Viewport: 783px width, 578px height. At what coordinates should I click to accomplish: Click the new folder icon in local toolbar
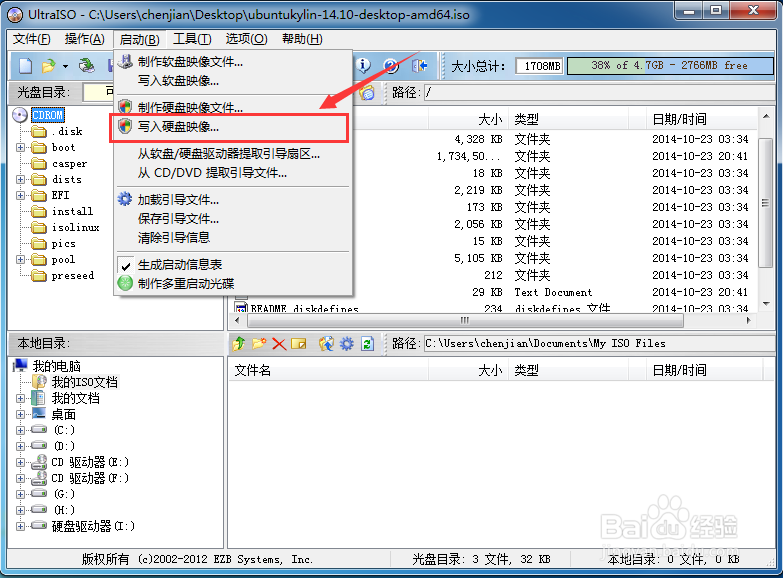tap(259, 344)
